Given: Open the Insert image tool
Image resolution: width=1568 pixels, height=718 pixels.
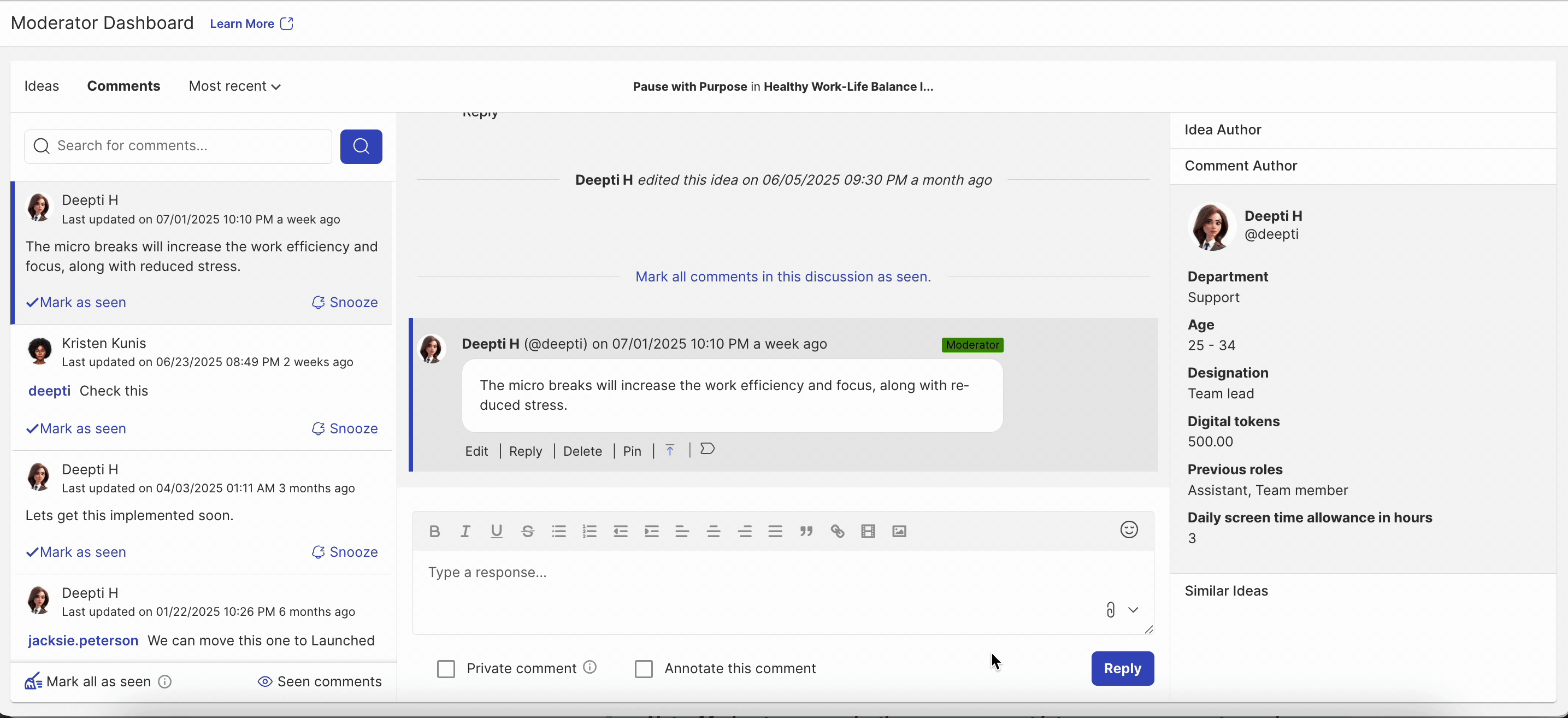Looking at the screenshot, I should pyautogui.click(x=899, y=531).
